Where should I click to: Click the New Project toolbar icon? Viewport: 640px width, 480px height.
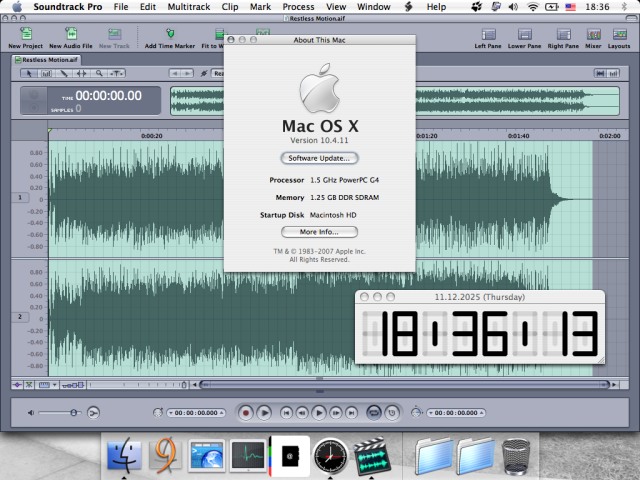[25, 36]
